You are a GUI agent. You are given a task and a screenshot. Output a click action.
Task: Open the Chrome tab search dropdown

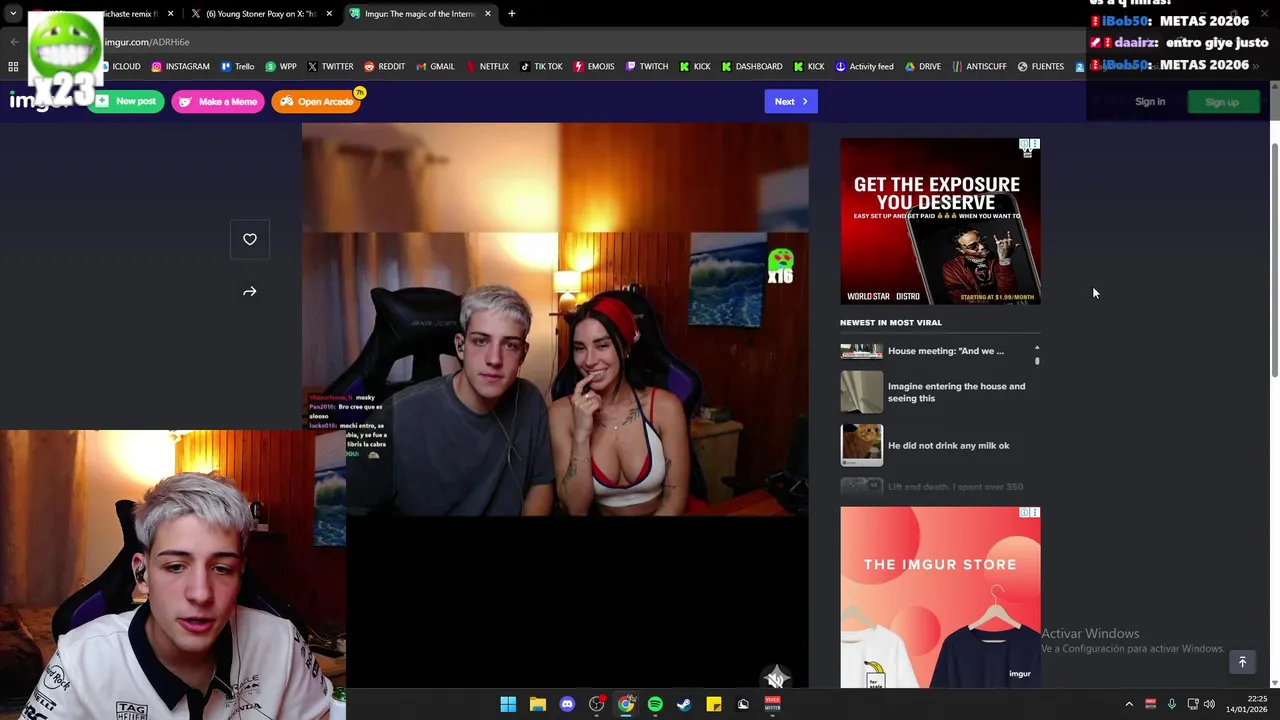click(13, 14)
